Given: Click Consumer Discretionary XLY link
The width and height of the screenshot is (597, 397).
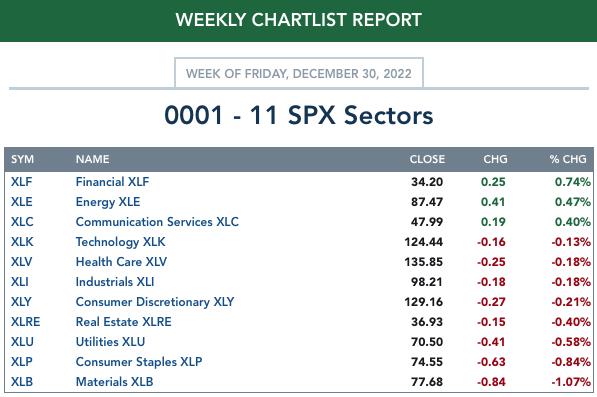Looking at the screenshot, I should coord(155,302).
